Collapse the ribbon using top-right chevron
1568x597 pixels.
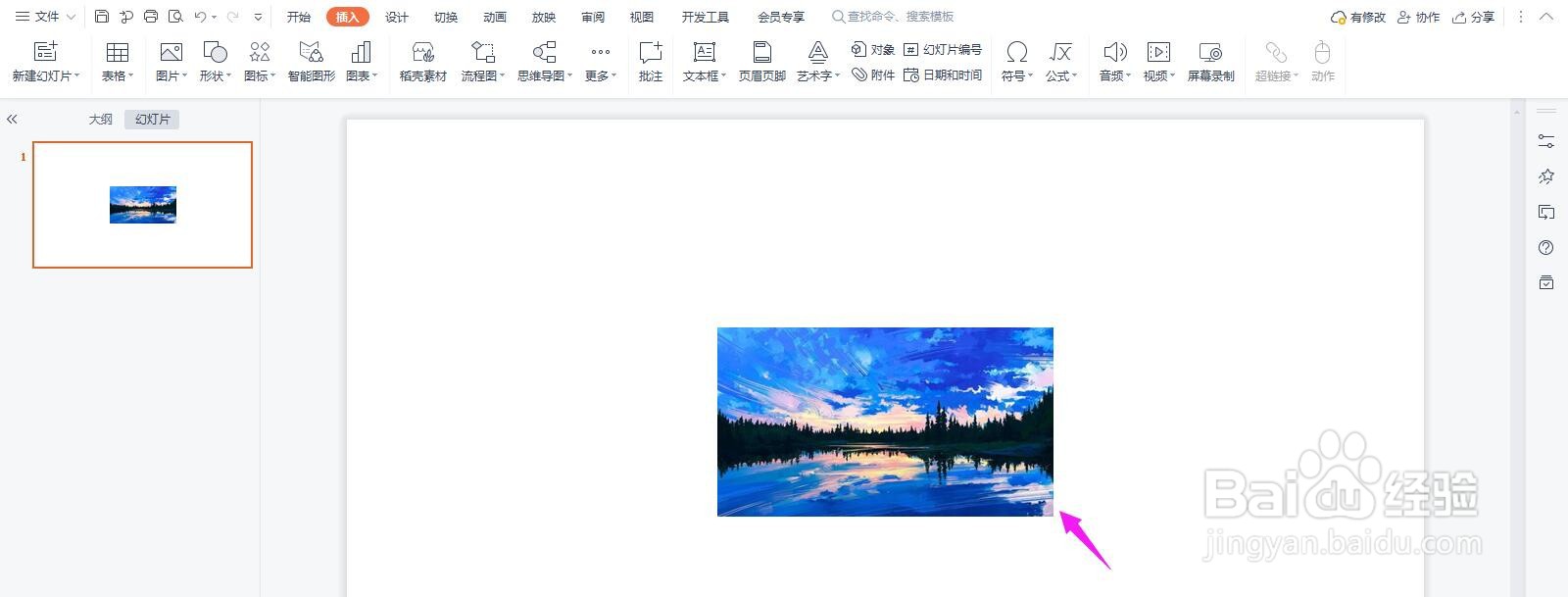tap(1547, 17)
